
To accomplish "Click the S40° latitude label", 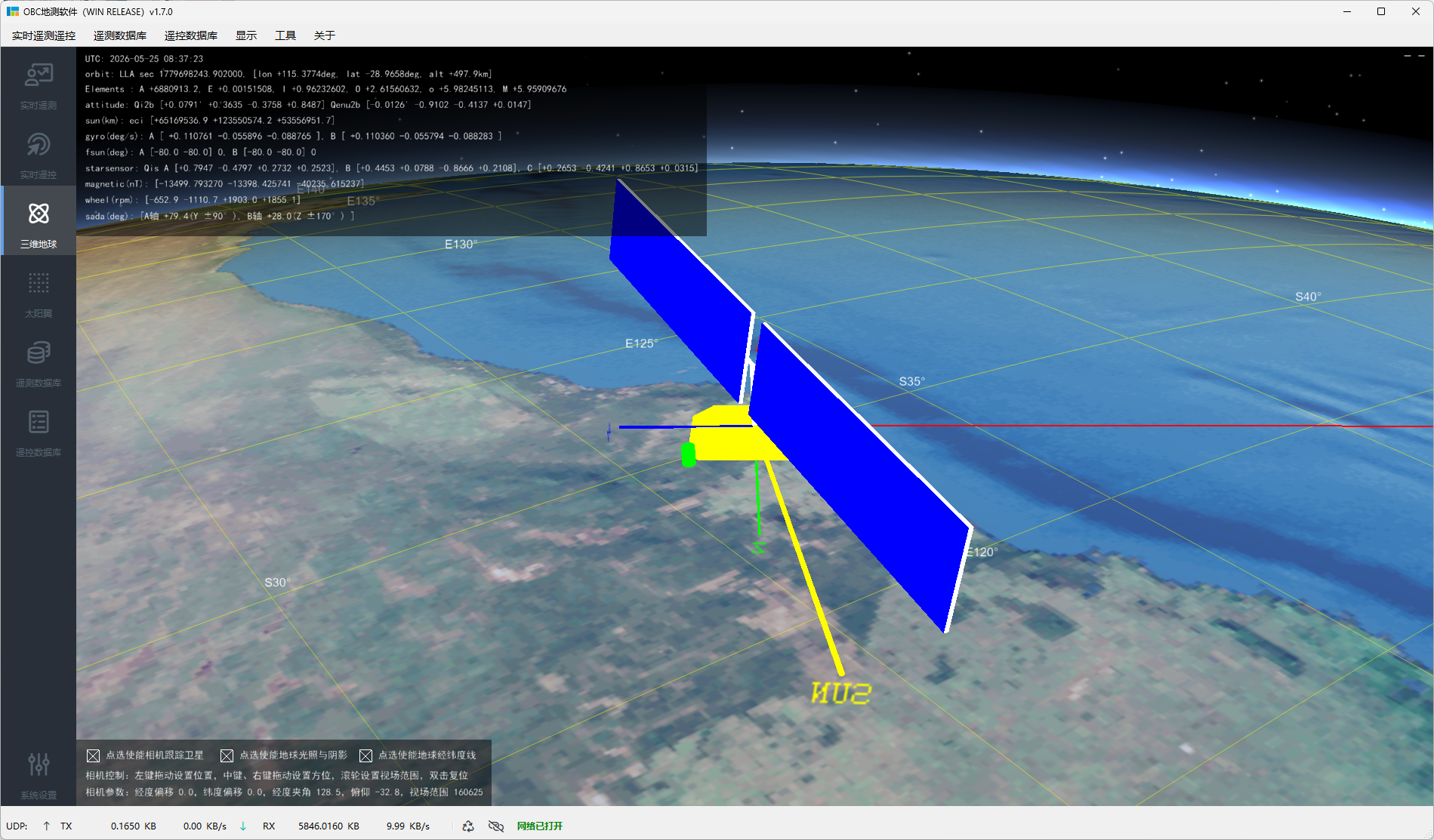I will click(x=1308, y=297).
